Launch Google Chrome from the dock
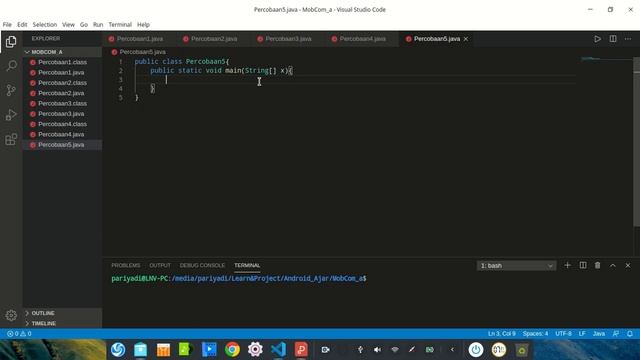The image size is (640, 360). pyautogui.click(x=232, y=350)
